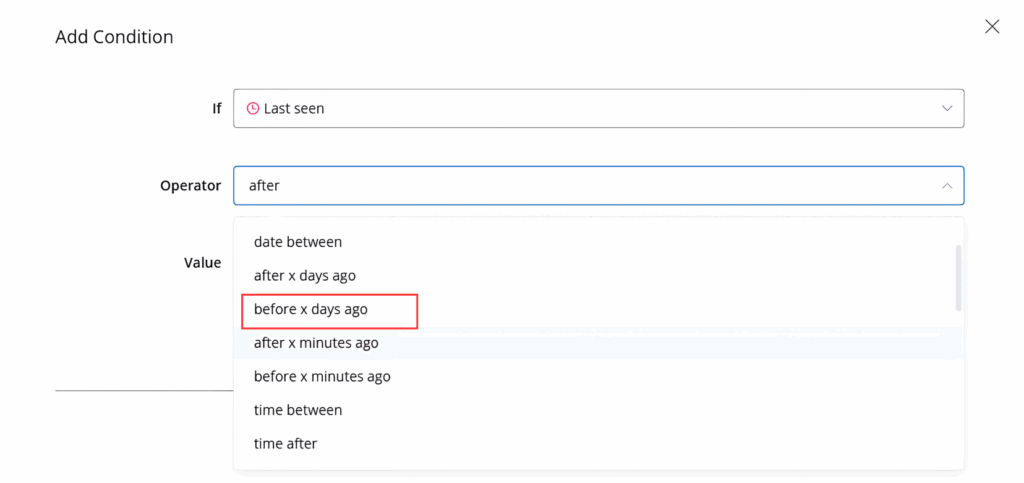
Task: Pick the 'time after' operator option
Action: pyautogui.click(x=285, y=443)
